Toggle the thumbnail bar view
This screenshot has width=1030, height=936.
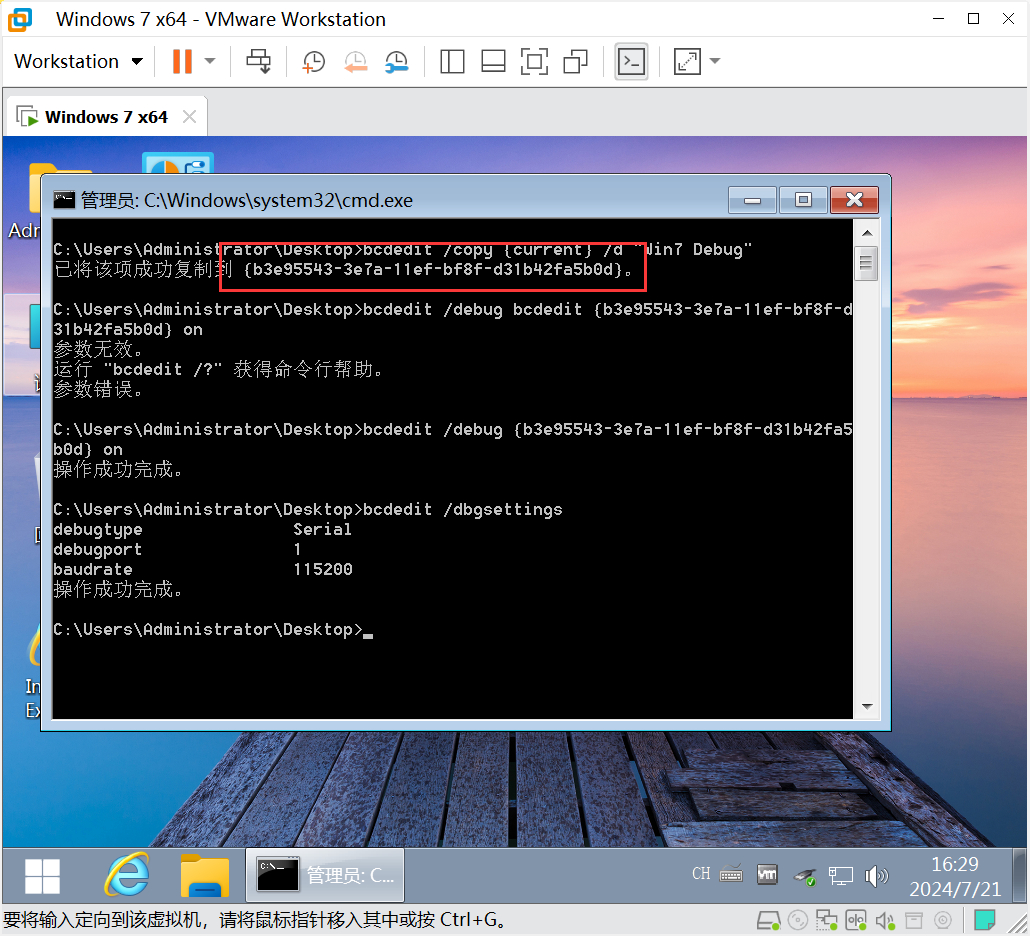pyautogui.click(x=493, y=61)
